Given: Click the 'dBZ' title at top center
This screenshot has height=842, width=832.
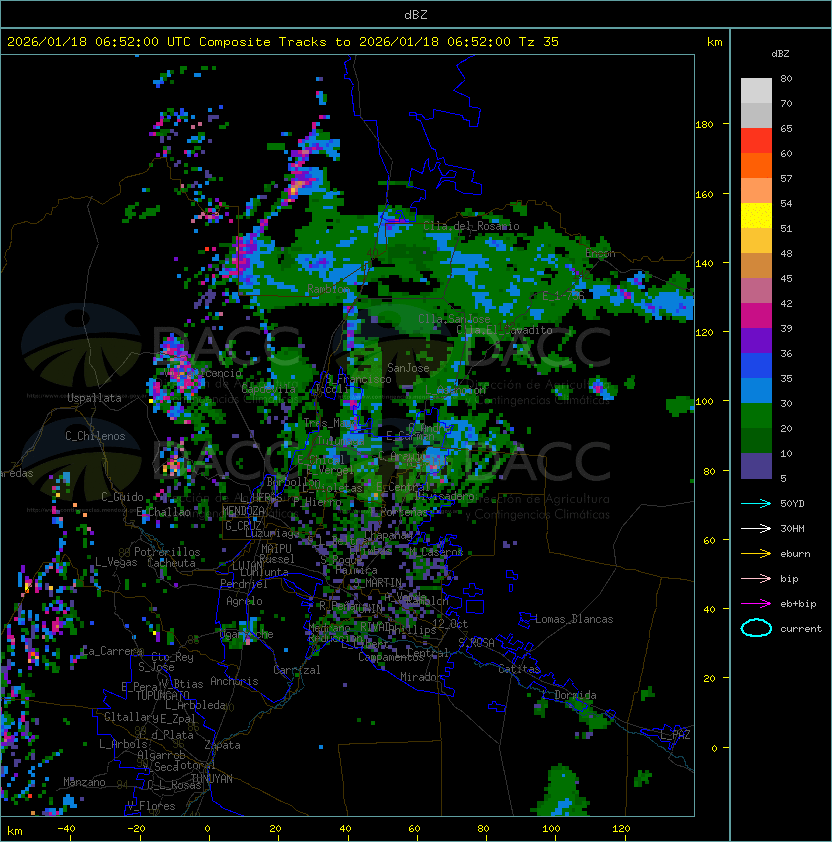Looking at the screenshot, I should point(416,14).
